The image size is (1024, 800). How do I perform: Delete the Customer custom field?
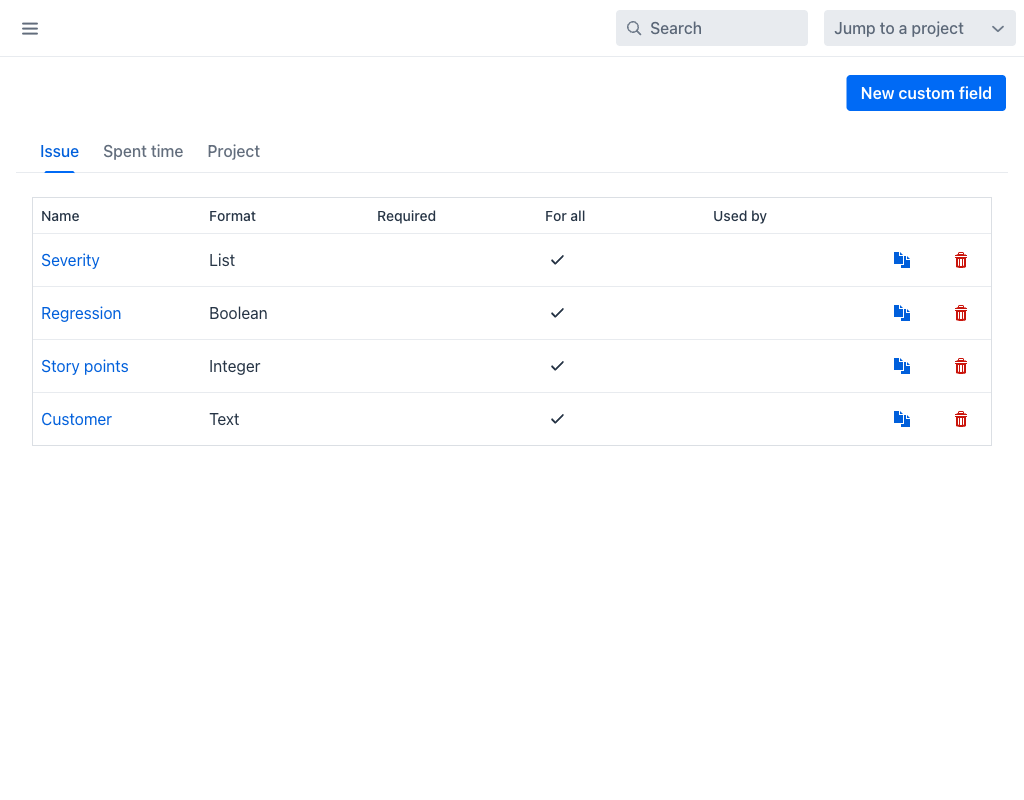961,419
